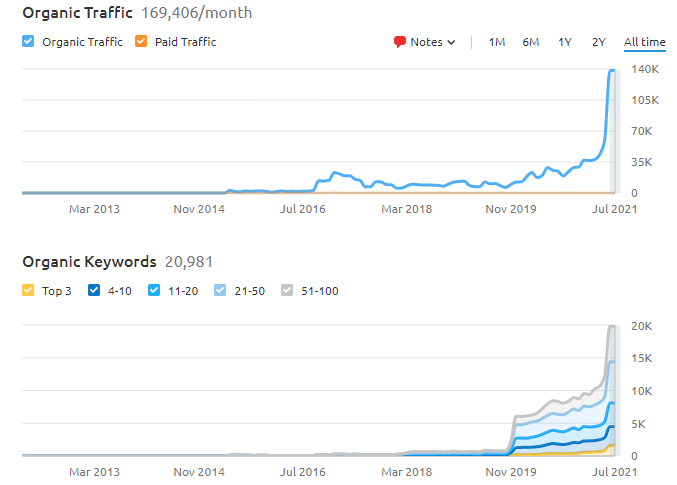The width and height of the screenshot is (677, 485).
Task: Select the All time range
Action: [645, 42]
